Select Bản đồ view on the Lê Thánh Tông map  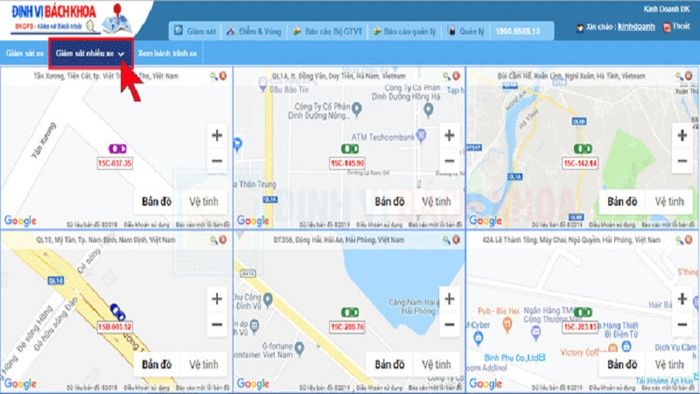click(x=622, y=365)
